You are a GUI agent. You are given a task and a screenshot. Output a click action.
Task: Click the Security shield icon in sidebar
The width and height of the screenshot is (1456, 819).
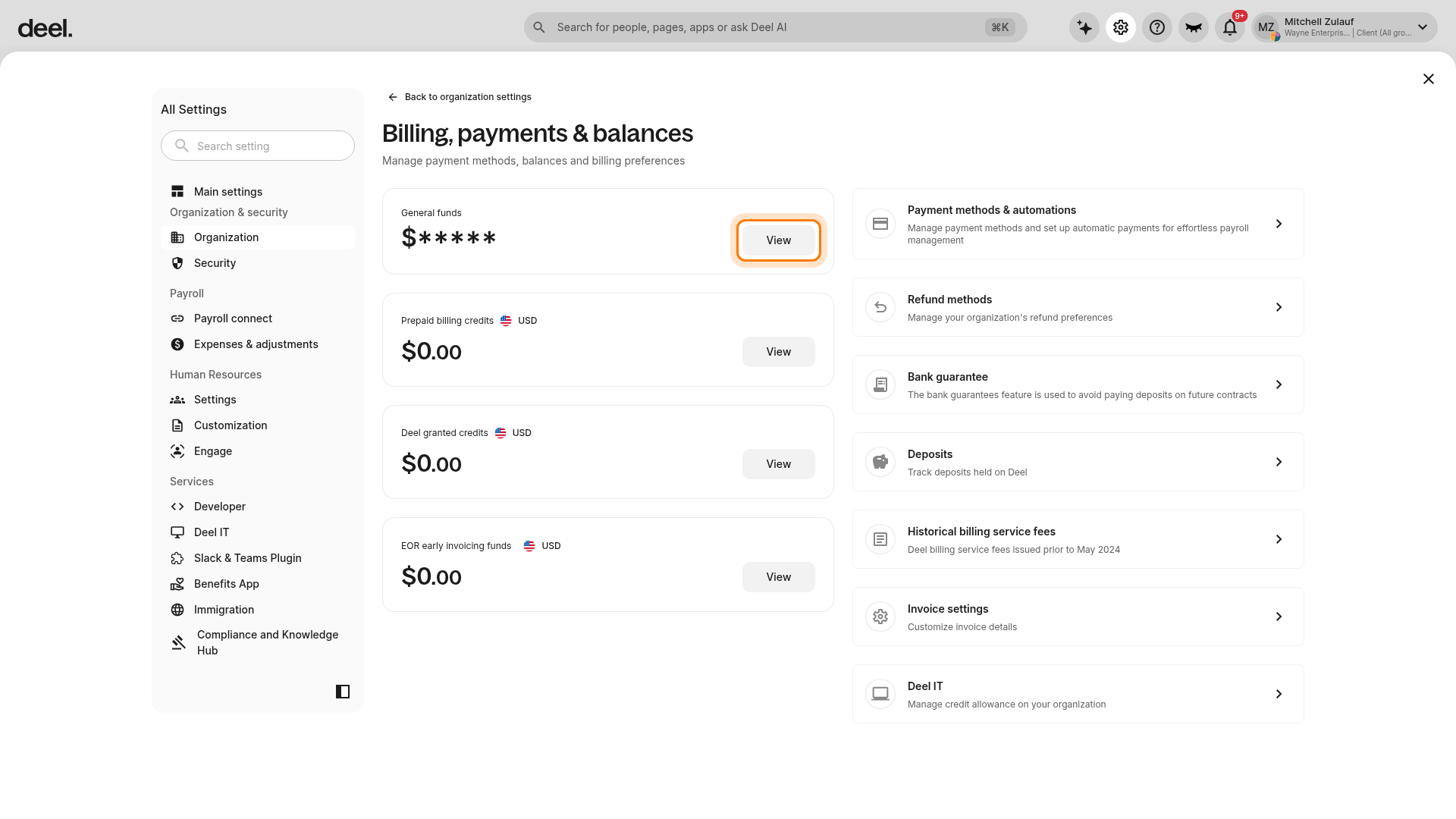(177, 263)
